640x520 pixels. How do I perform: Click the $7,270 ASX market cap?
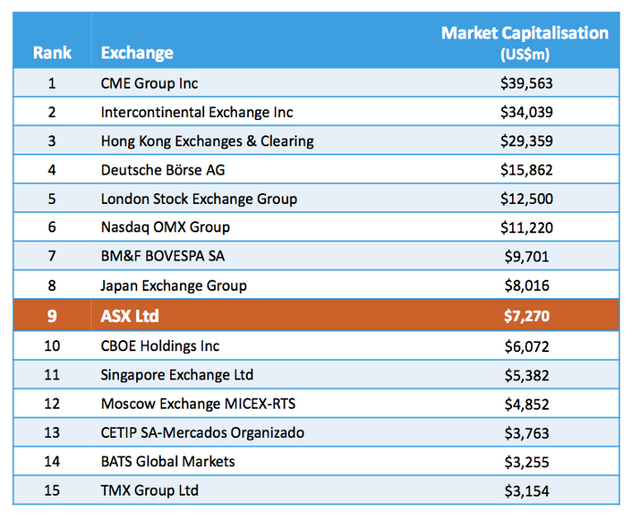click(525, 316)
